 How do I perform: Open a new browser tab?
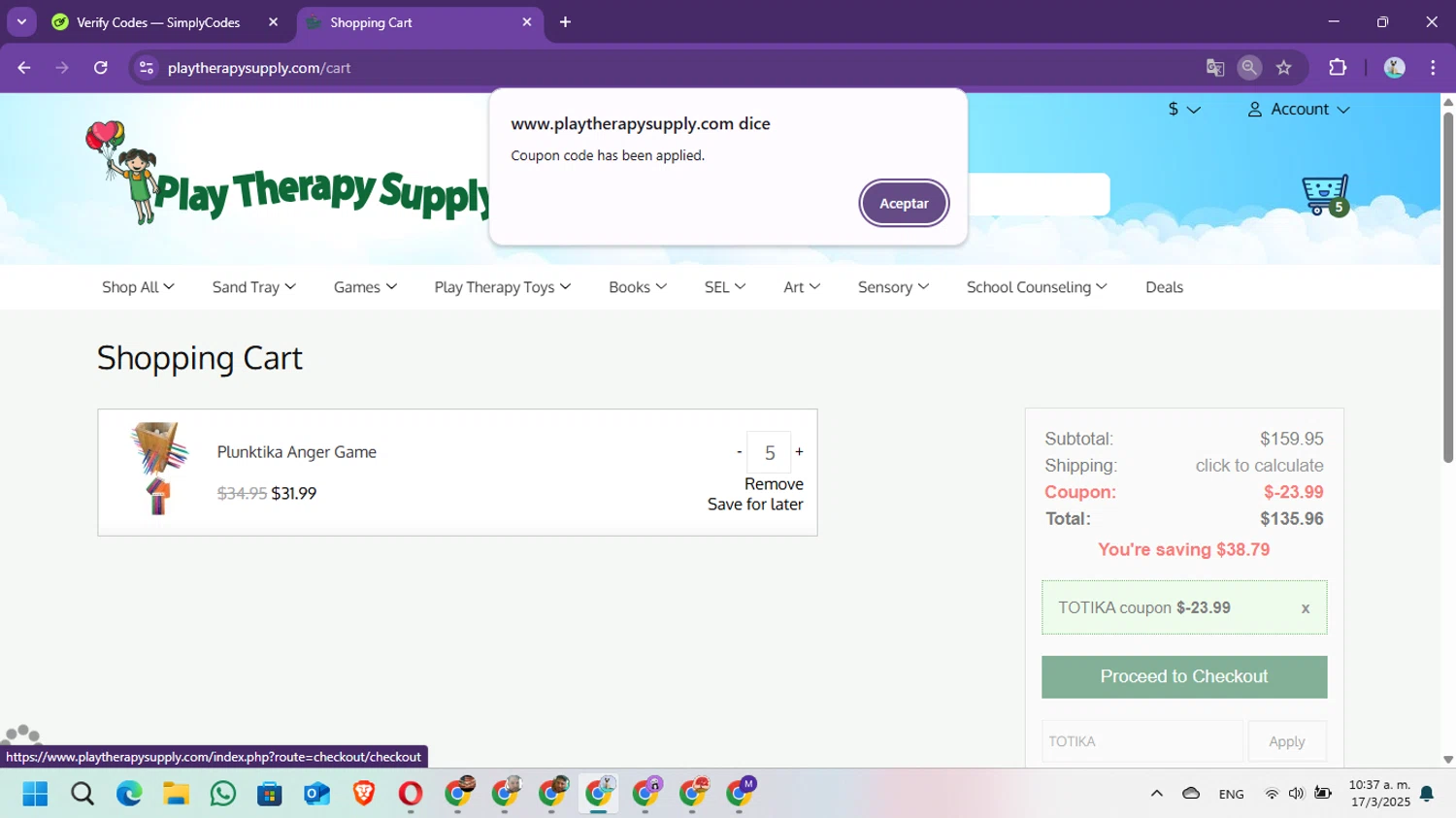click(565, 22)
